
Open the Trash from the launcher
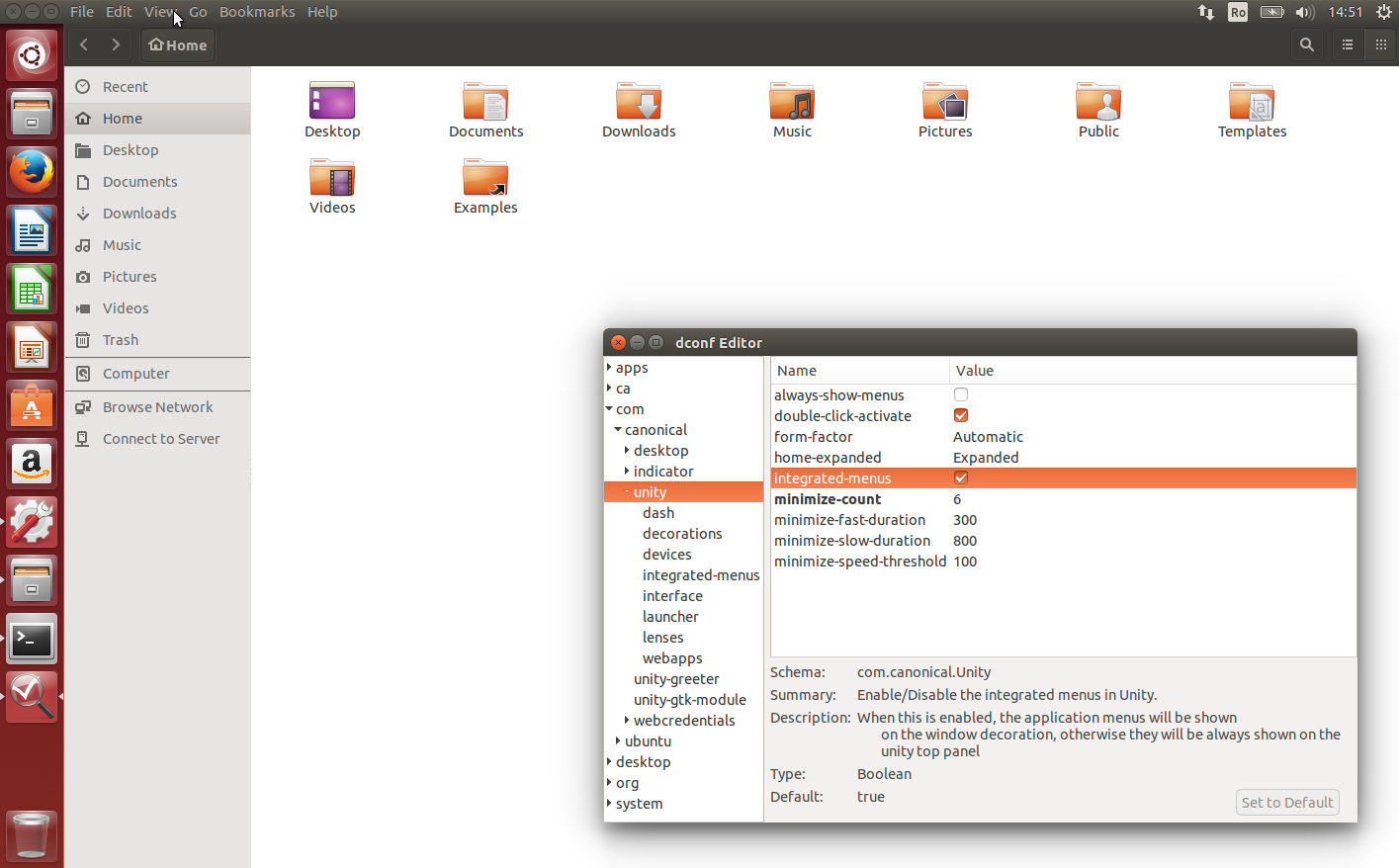32,837
